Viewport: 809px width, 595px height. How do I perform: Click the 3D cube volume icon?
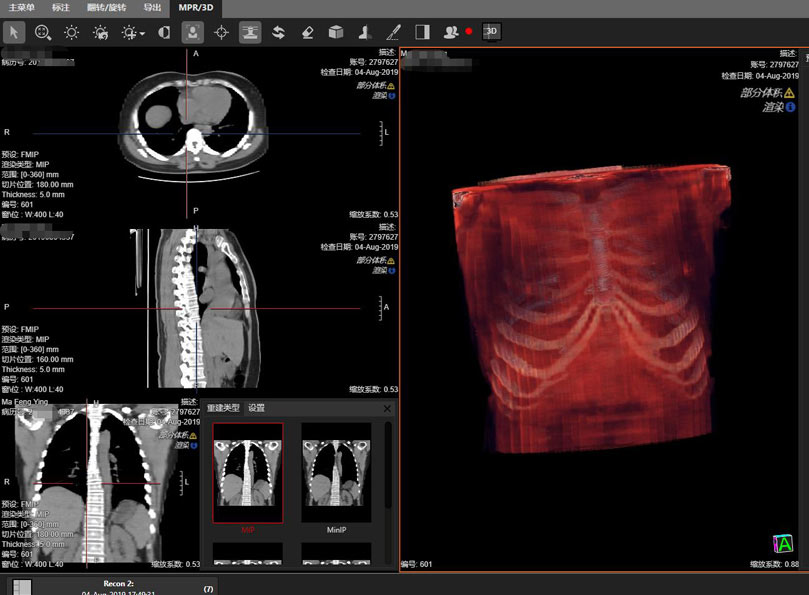pos(336,32)
